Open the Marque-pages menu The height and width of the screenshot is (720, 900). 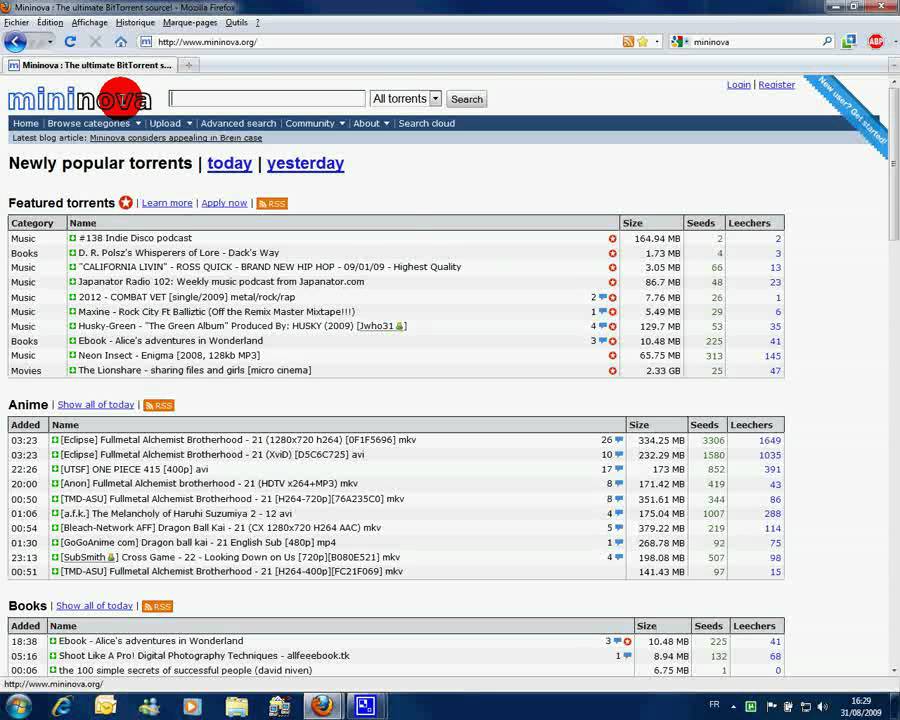point(190,22)
